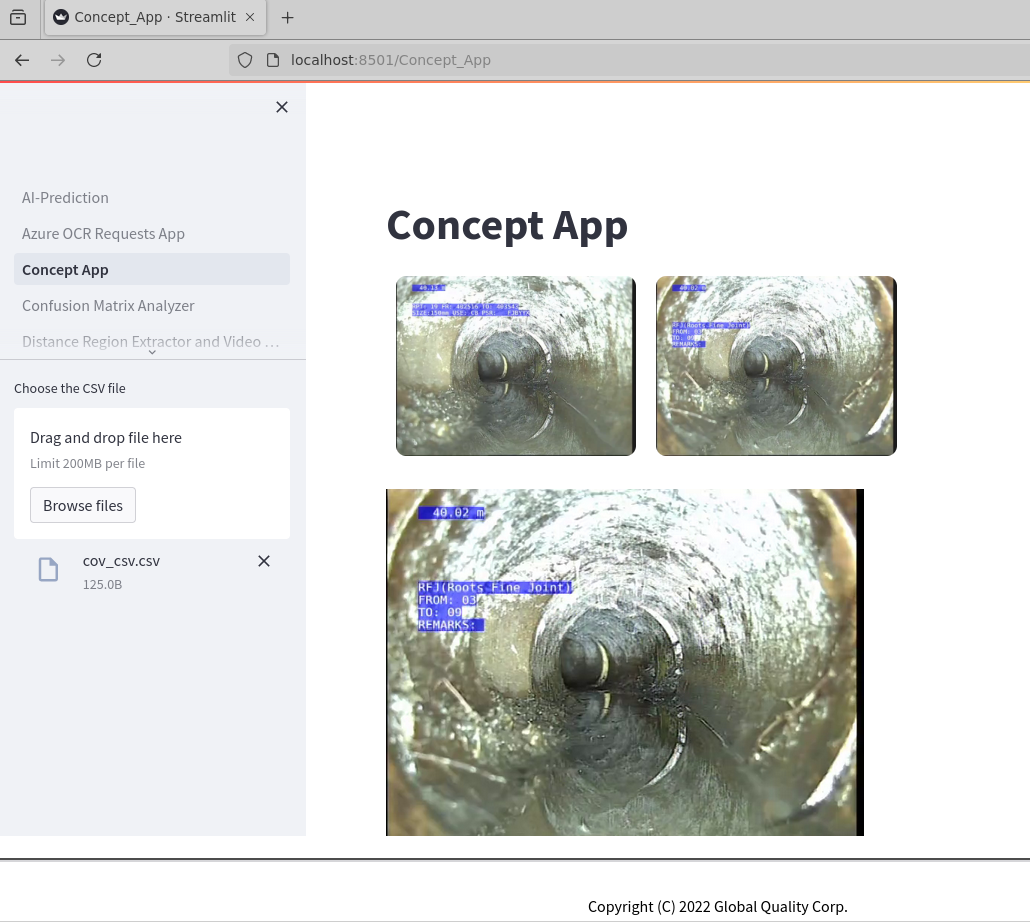Click the Copyright 2022 Global Quality Corp. footer
Viewport: 1030px width, 922px height.
click(717, 906)
